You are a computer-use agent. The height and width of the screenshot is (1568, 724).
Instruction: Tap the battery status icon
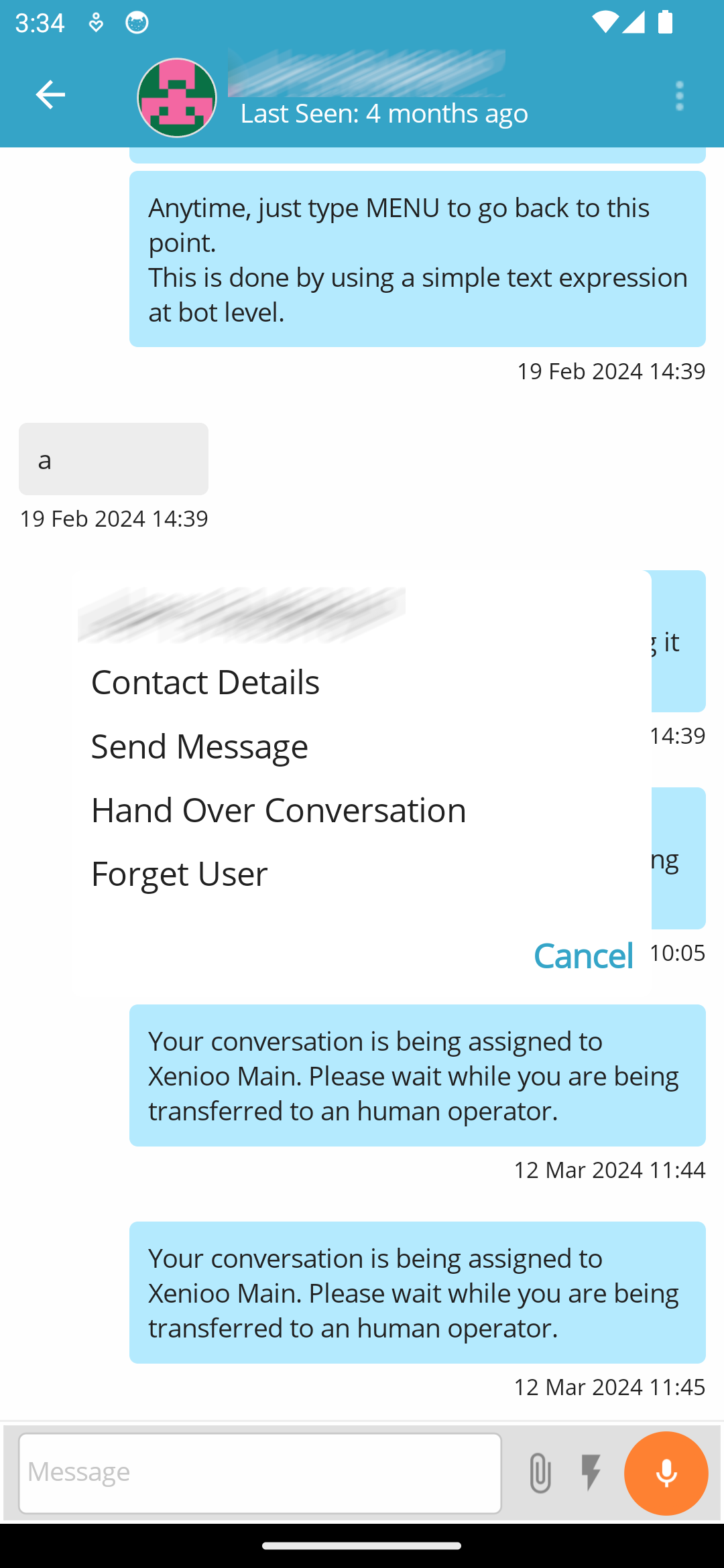[665, 23]
